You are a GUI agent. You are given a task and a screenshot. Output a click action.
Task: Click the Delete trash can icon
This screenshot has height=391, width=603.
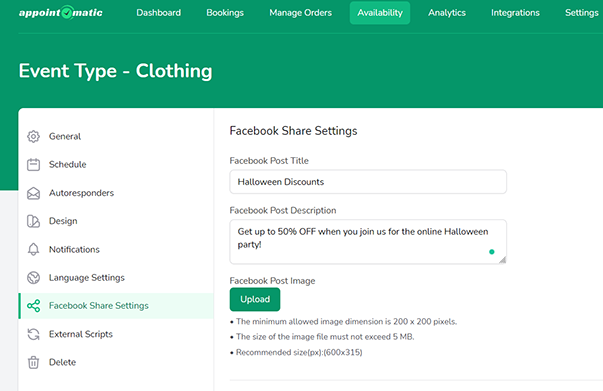coord(33,362)
